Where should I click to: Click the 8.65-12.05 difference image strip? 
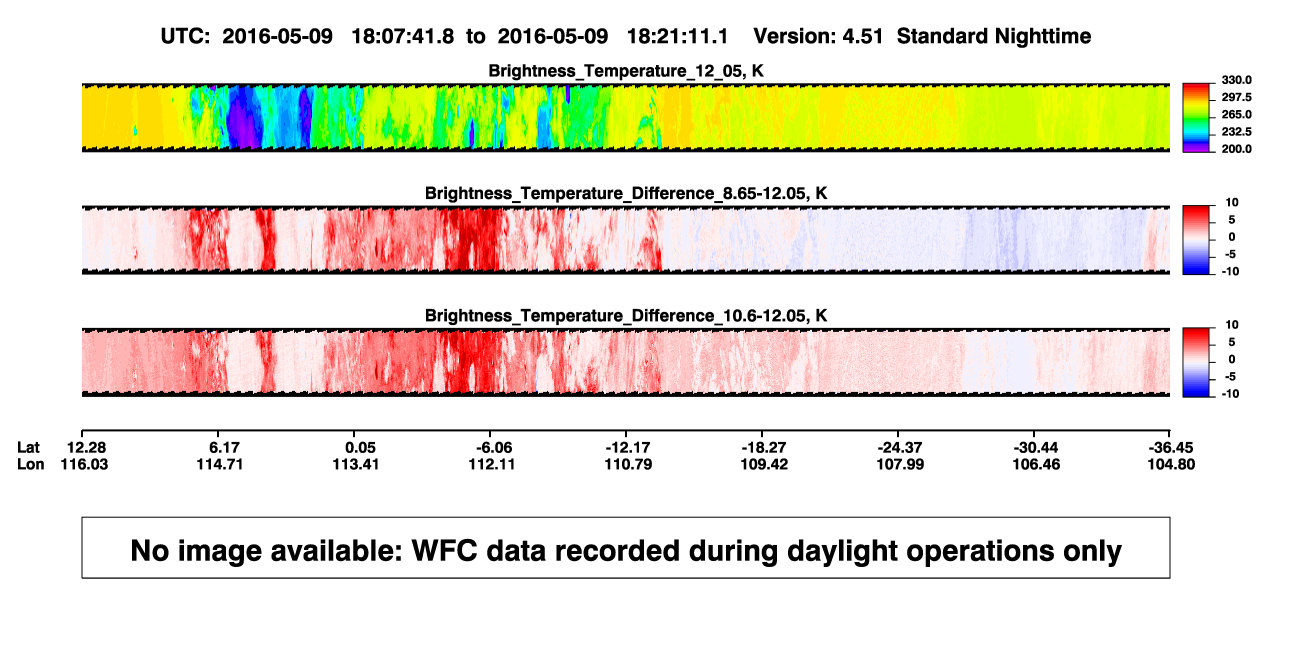626,240
